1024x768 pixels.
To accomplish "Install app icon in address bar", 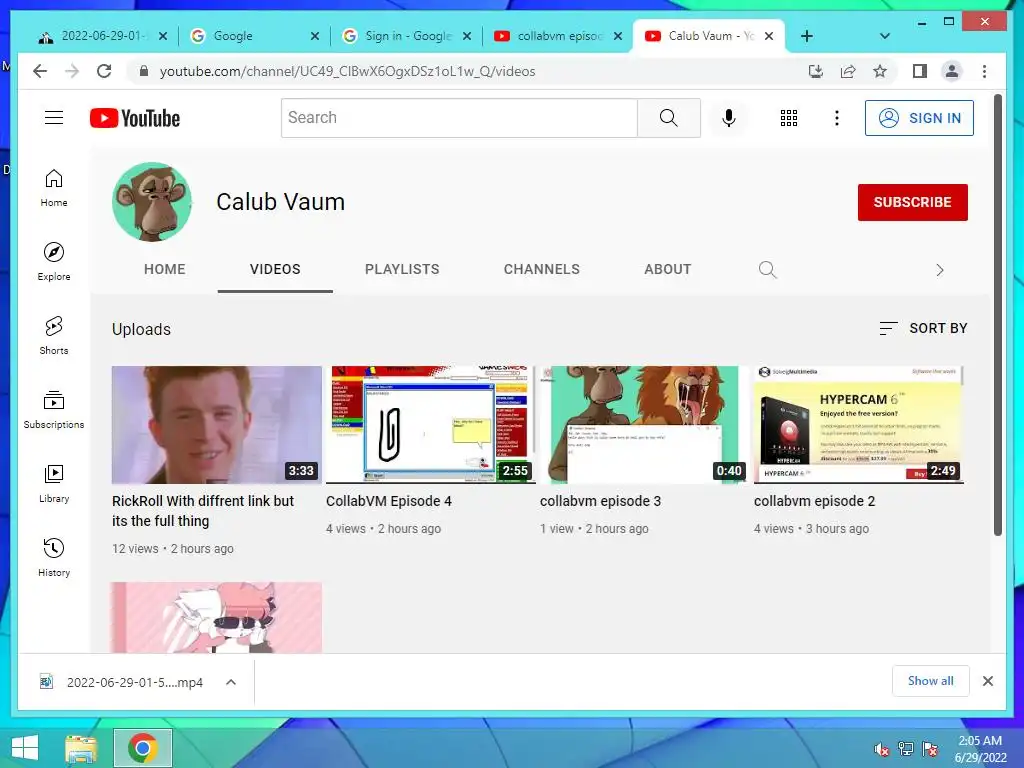I will coord(816,71).
